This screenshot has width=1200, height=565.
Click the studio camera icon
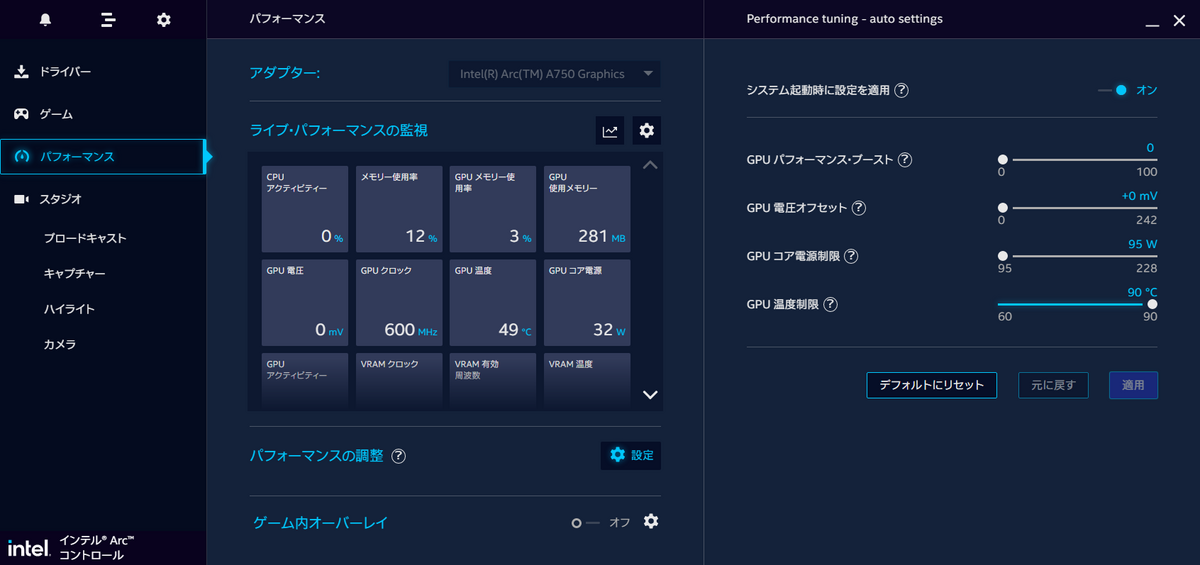point(21,199)
